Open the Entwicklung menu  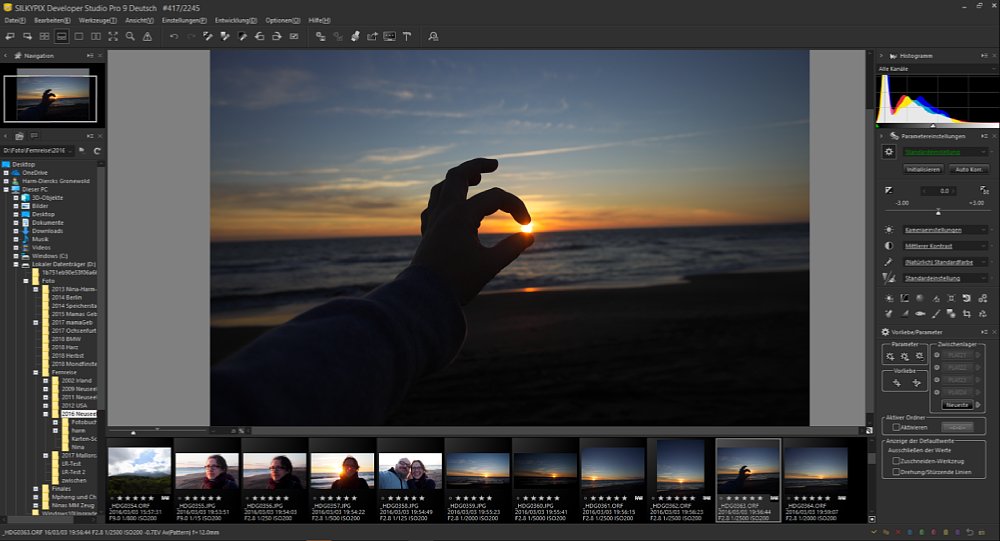click(234, 20)
